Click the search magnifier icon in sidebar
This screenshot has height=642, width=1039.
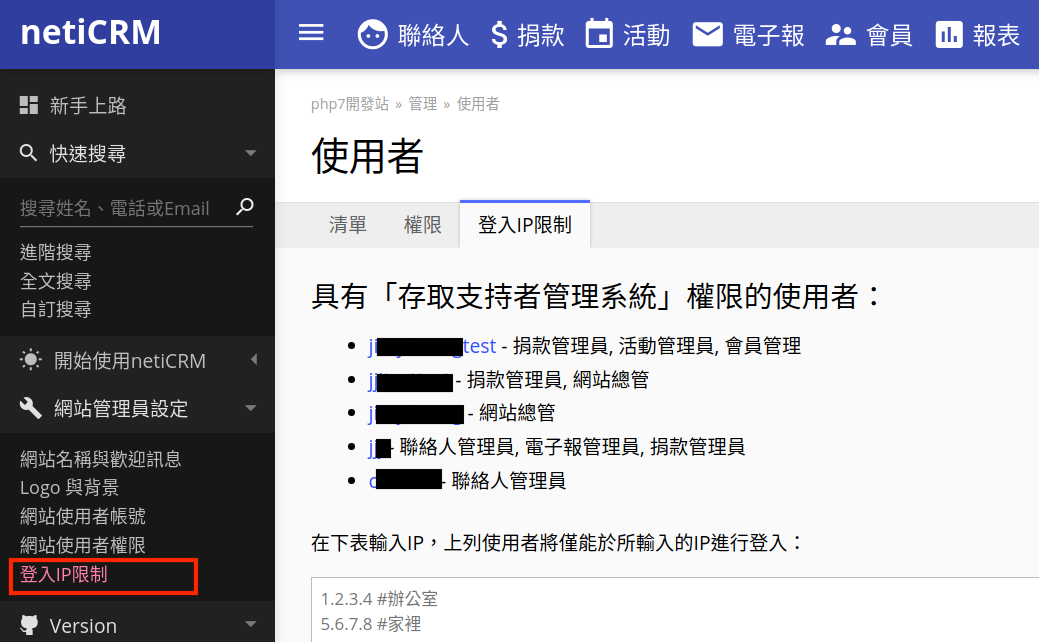245,207
